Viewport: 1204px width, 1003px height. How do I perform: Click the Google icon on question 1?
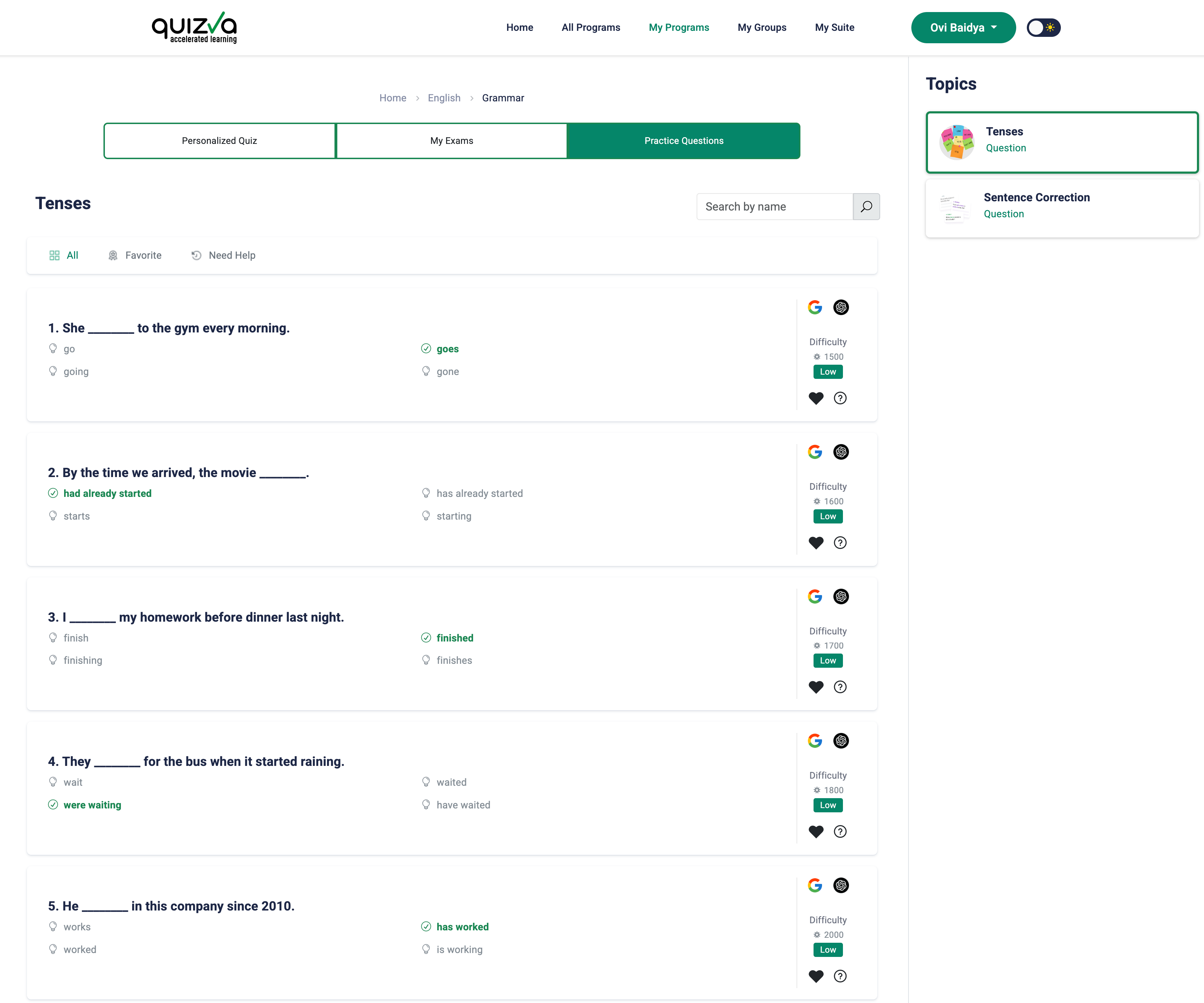tap(815, 307)
